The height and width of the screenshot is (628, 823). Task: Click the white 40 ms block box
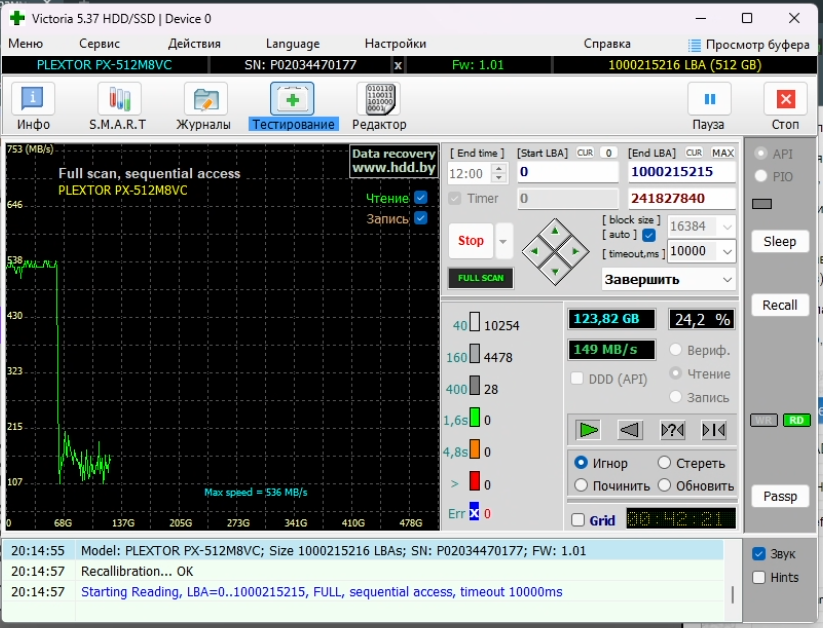pyautogui.click(x=474, y=322)
